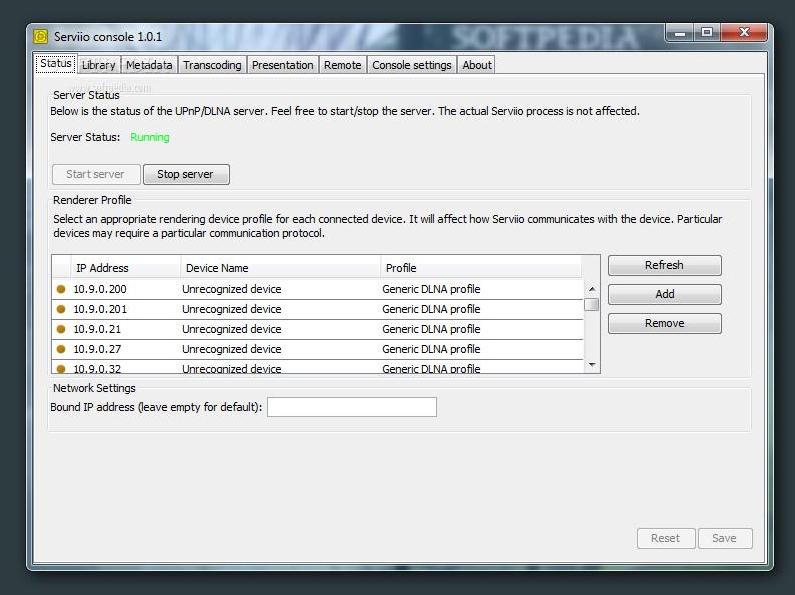Click Unrecognized device name in 10.9.0.27 row

pyautogui.click(x=232, y=349)
